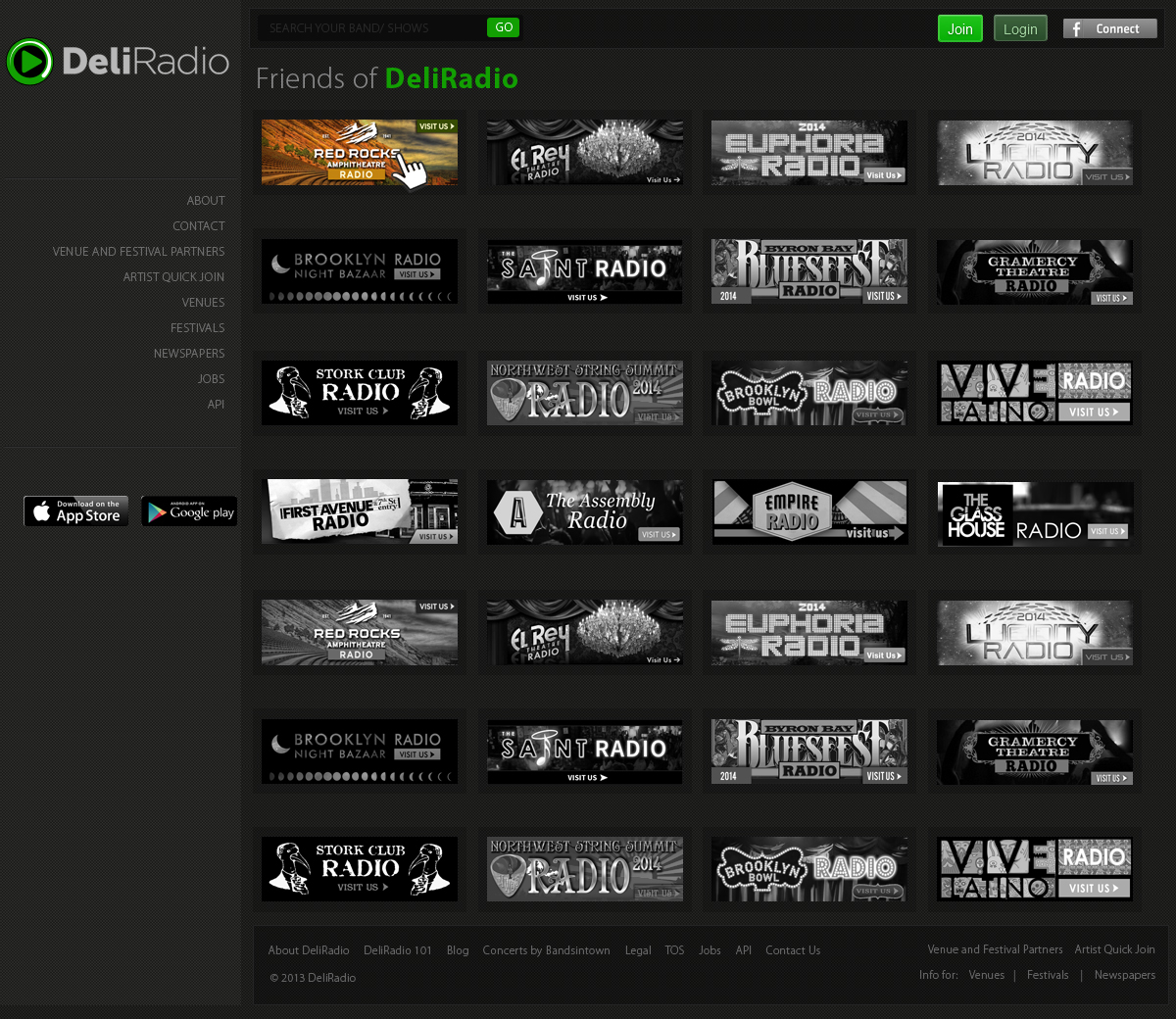Open the Newspapers sidebar menu item
1176x1019 pixels.
tap(189, 353)
